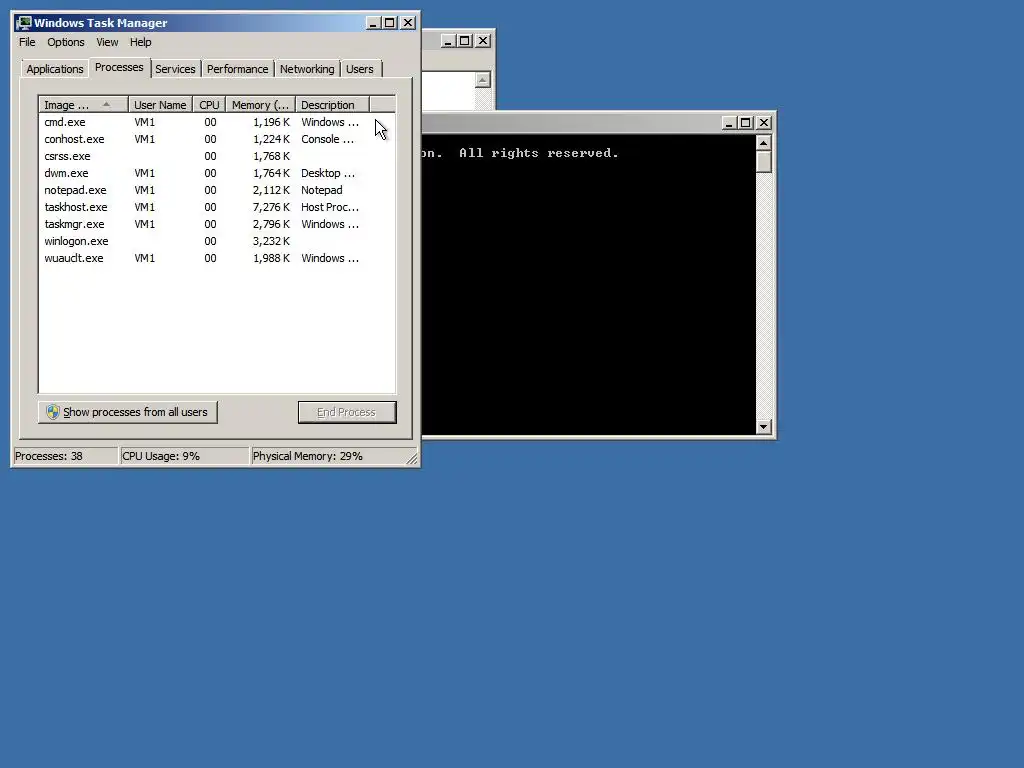Select the Processes tab
This screenshot has width=1024, height=768.
click(119, 67)
